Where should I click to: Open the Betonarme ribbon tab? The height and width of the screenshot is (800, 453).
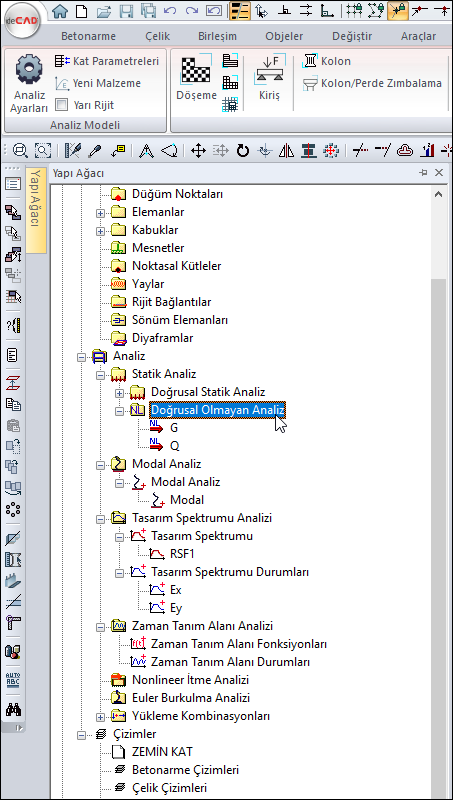(x=88, y=36)
